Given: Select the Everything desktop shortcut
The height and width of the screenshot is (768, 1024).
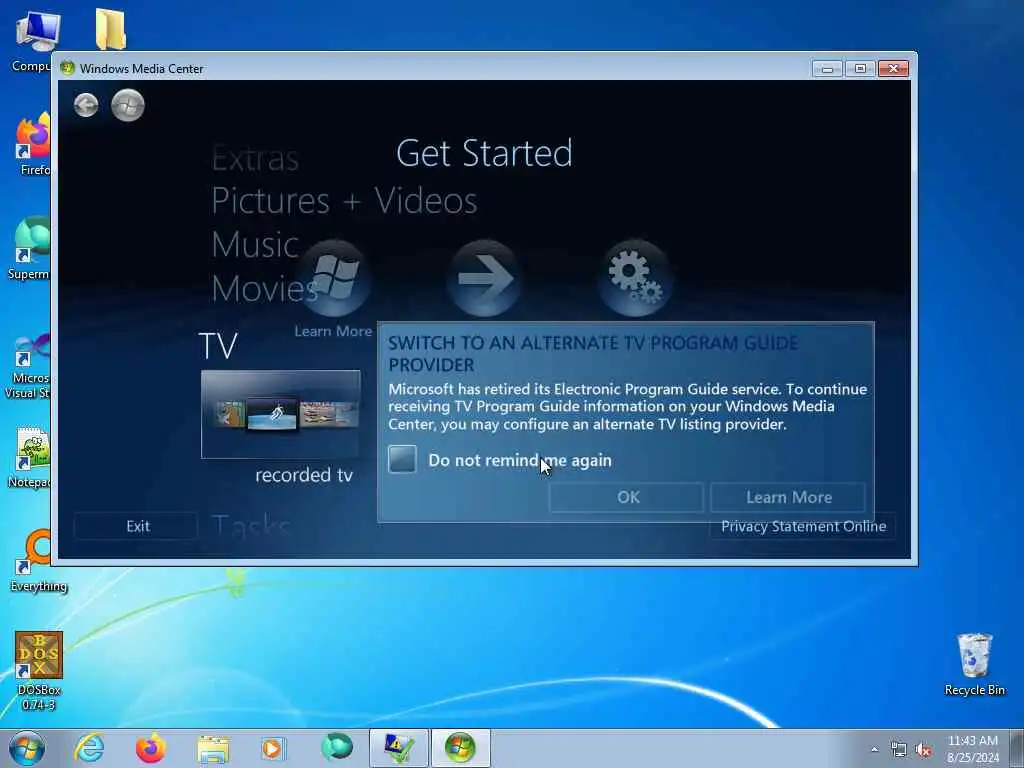Looking at the screenshot, I should click(x=39, y=560).
